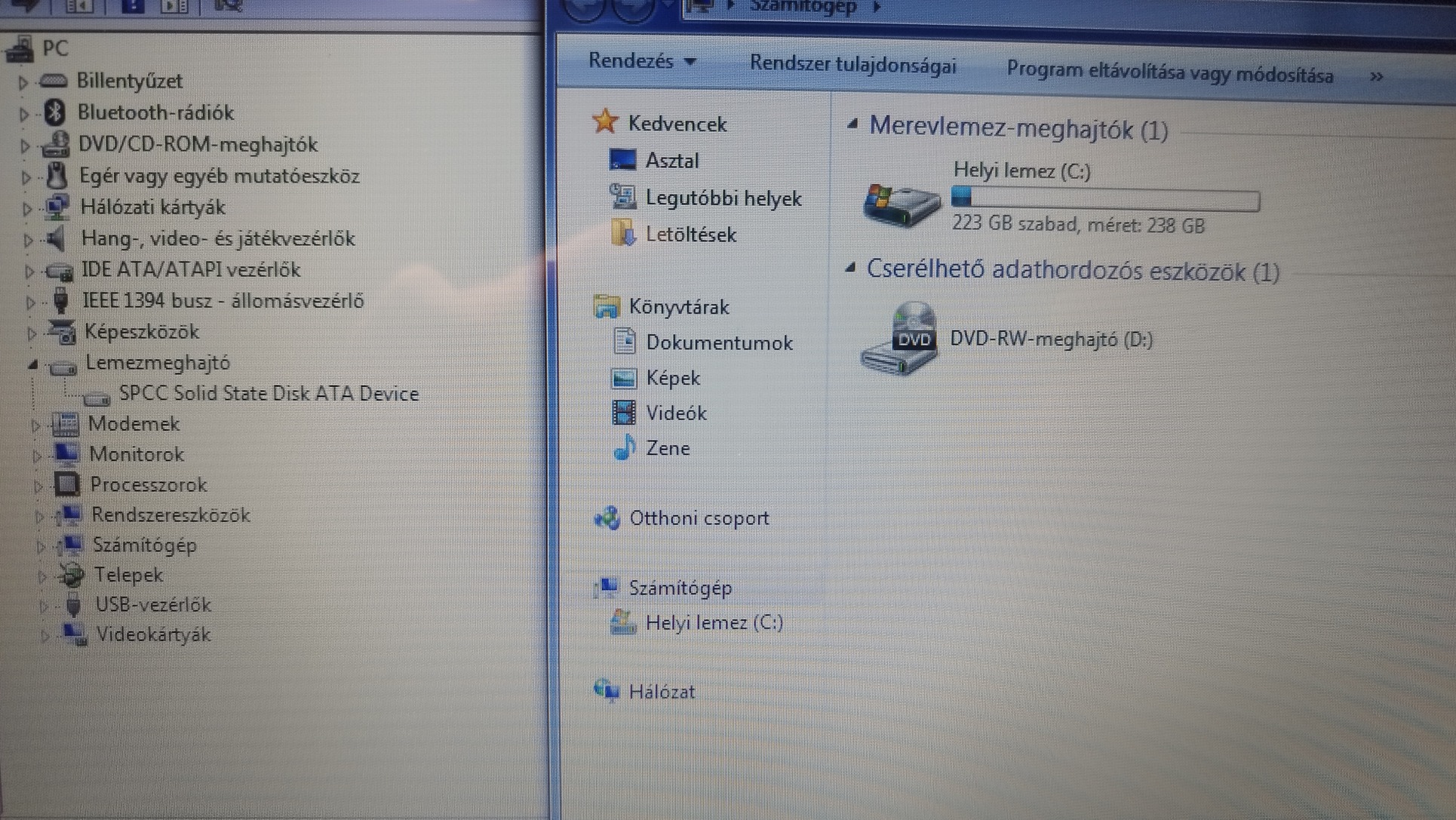The image size is (1456, 820).
Task: Collapse the Lemezmeghajtó tree node
Action: (32, 364)
